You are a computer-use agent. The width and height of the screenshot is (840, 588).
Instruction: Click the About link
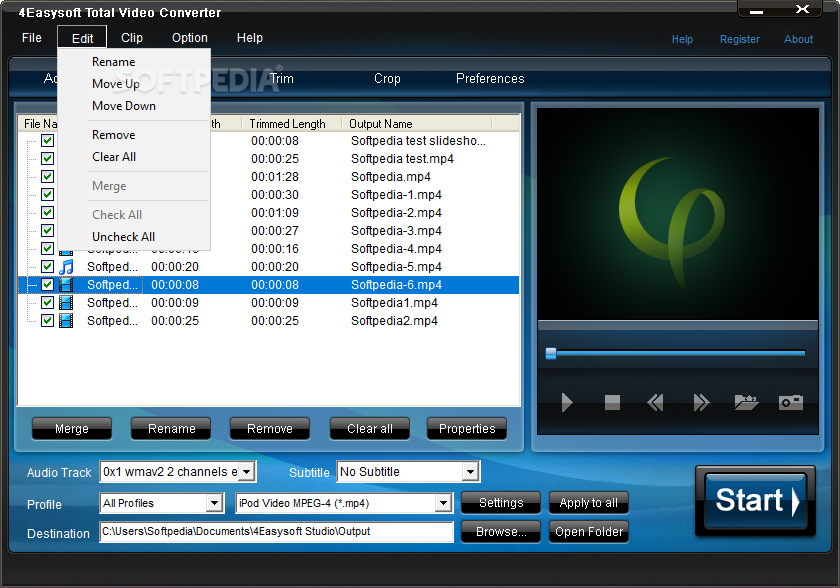coord(798,39)
